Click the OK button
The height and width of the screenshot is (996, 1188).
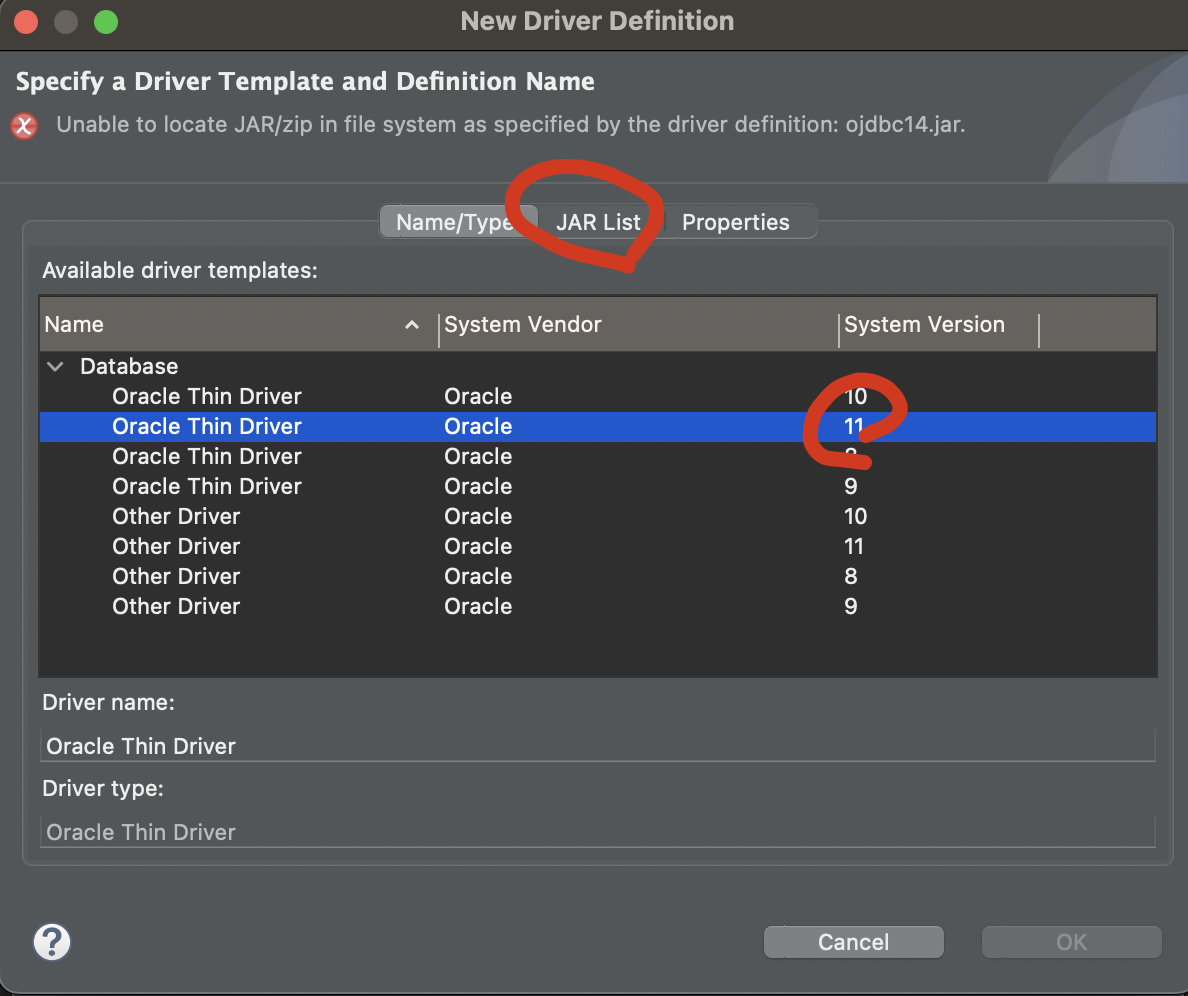1071,941
